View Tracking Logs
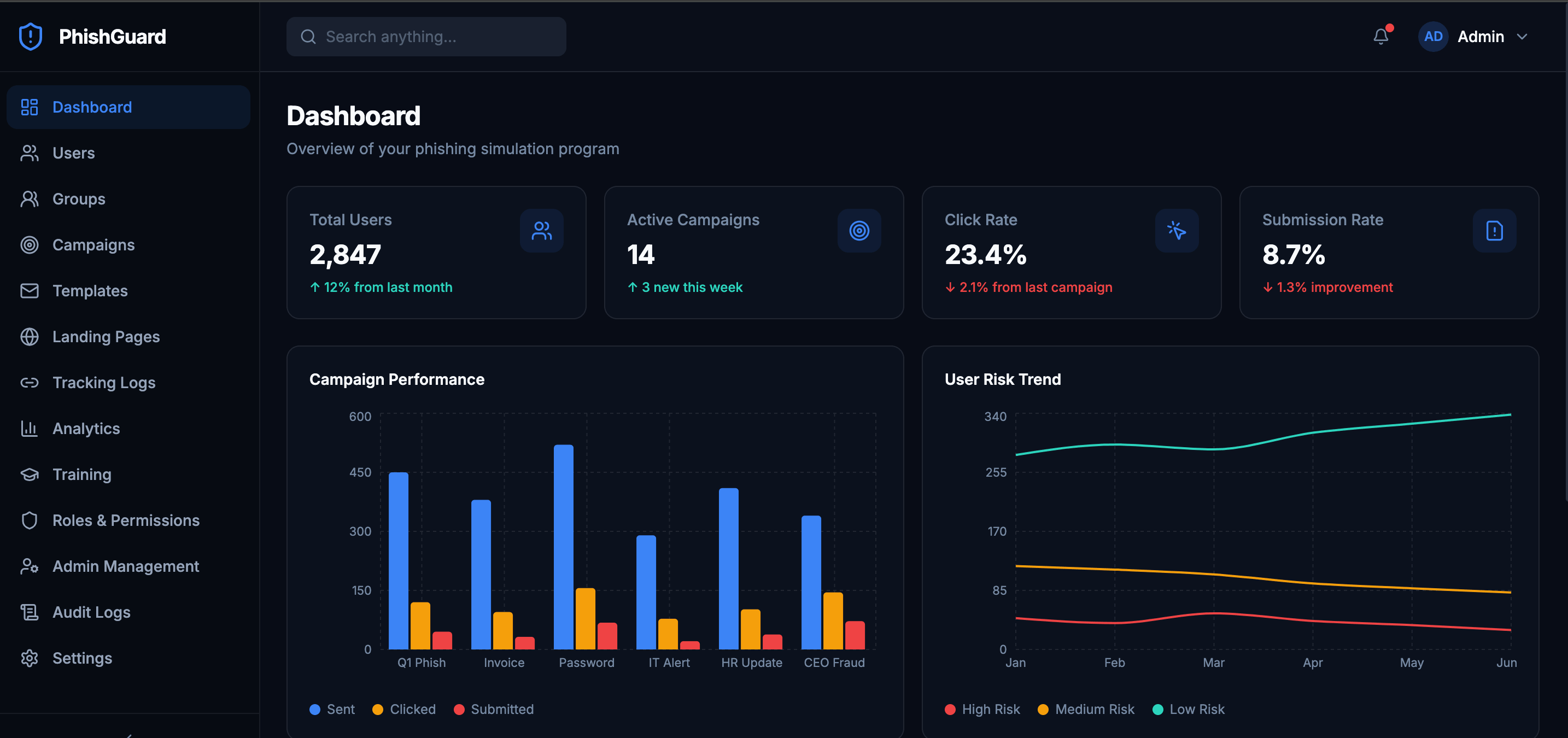The image size is (1568, 738). pyautogui.click(x=128, y=383)
